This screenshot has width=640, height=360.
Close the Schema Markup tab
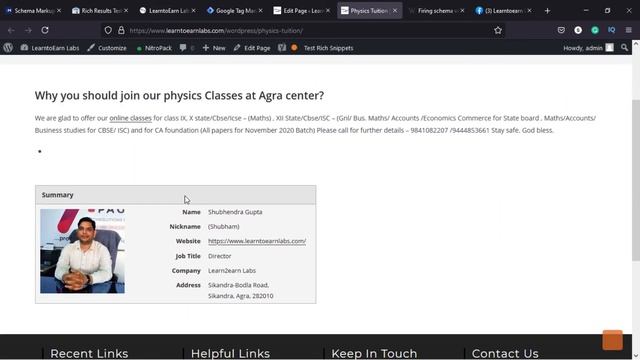click(59, 11)
